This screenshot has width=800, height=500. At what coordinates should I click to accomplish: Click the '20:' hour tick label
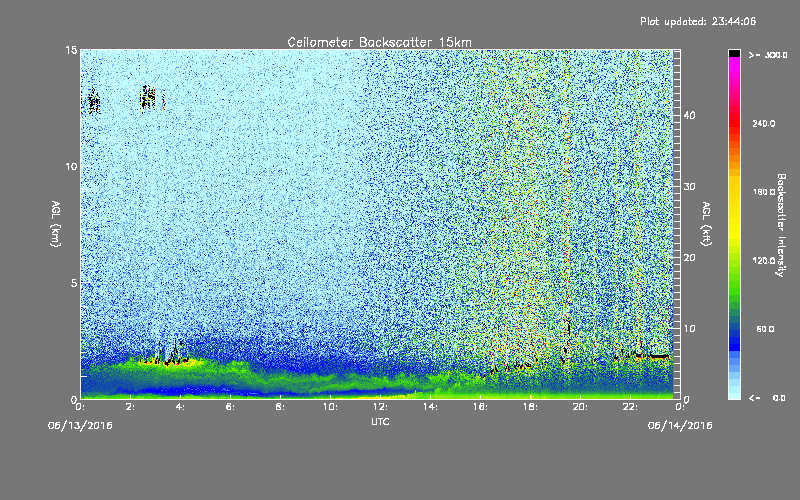pyautogui.click(x=581, y=407)
